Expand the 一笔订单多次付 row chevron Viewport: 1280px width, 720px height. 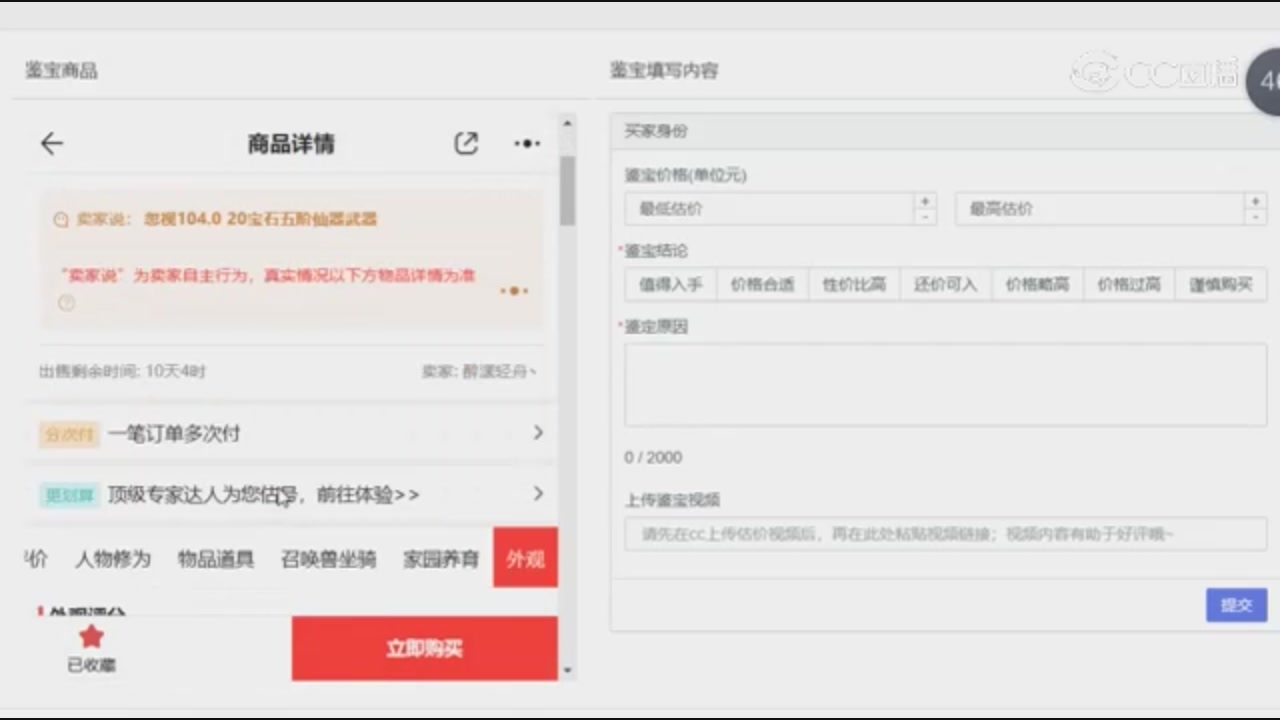pos(538,432)
